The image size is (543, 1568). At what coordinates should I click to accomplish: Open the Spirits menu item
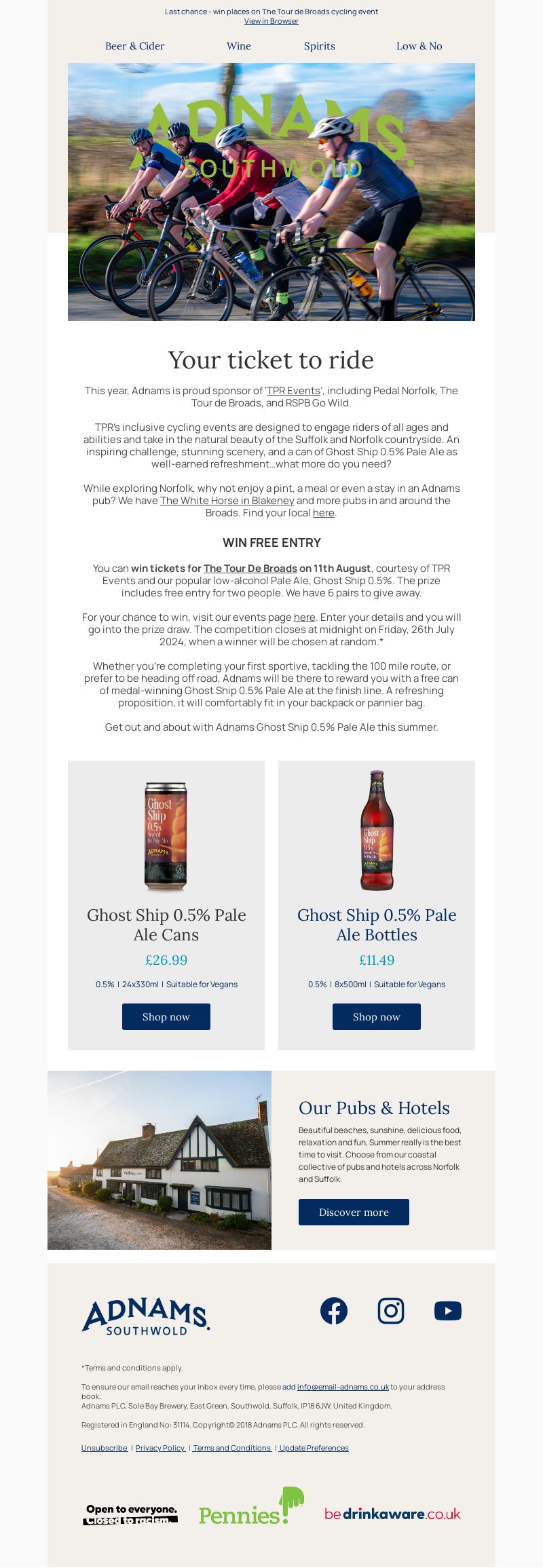(x=320, y=46)
